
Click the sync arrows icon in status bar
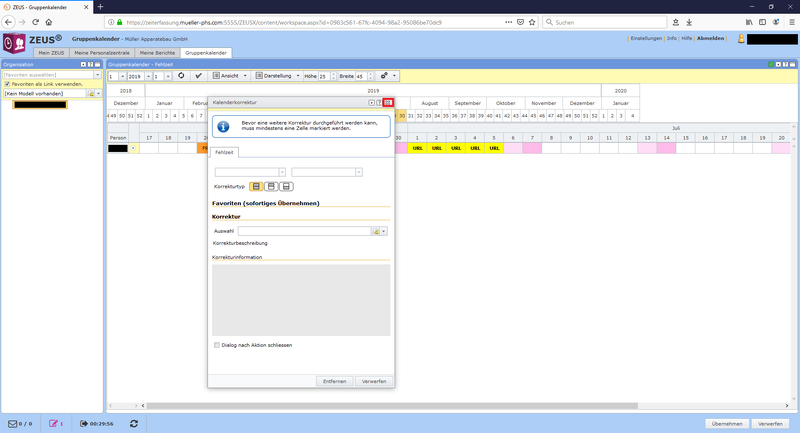(133, 424)
